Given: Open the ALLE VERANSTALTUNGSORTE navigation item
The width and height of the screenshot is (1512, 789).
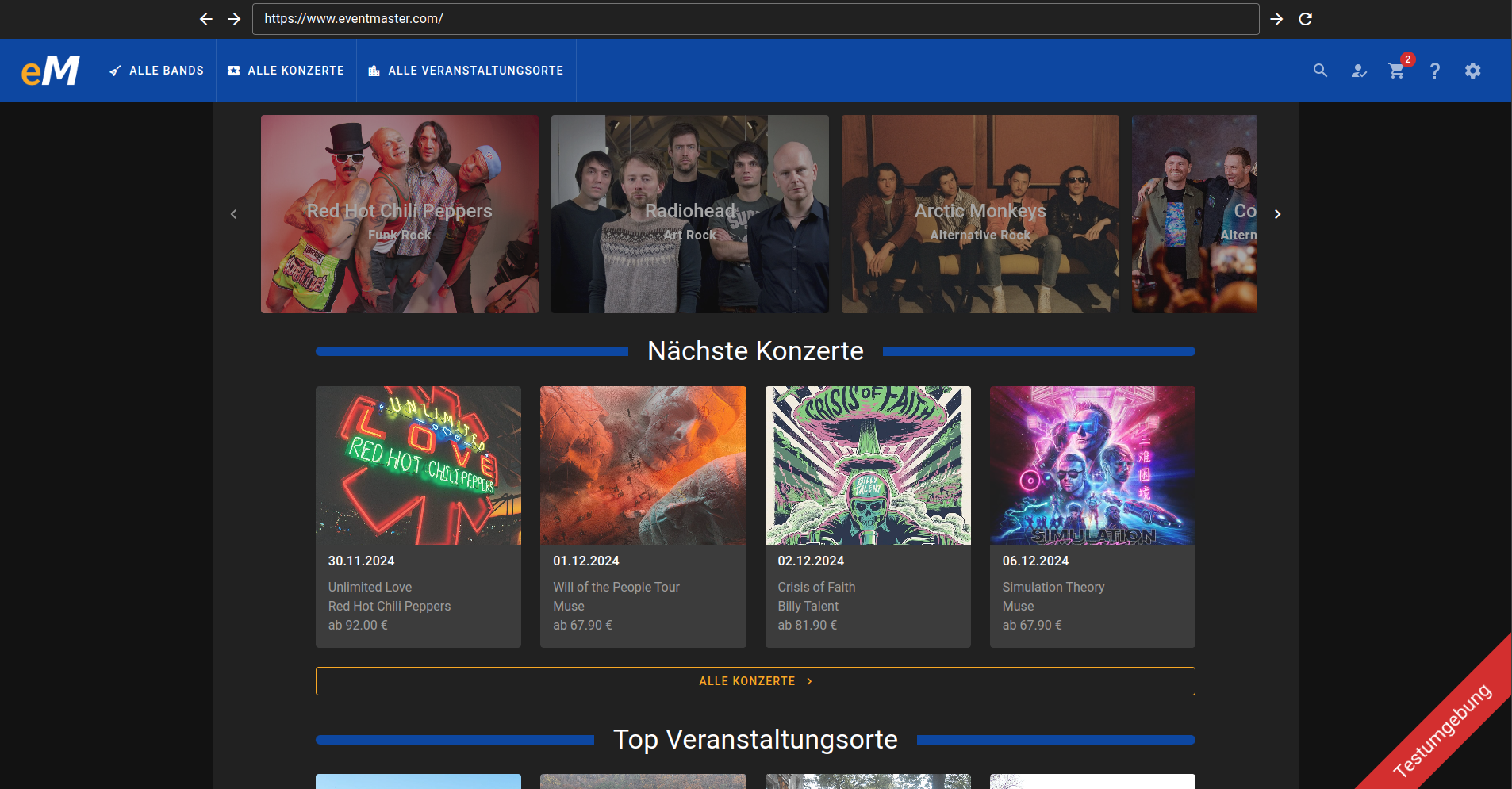Looking at the screenshot, I should [x=466, y=71].
